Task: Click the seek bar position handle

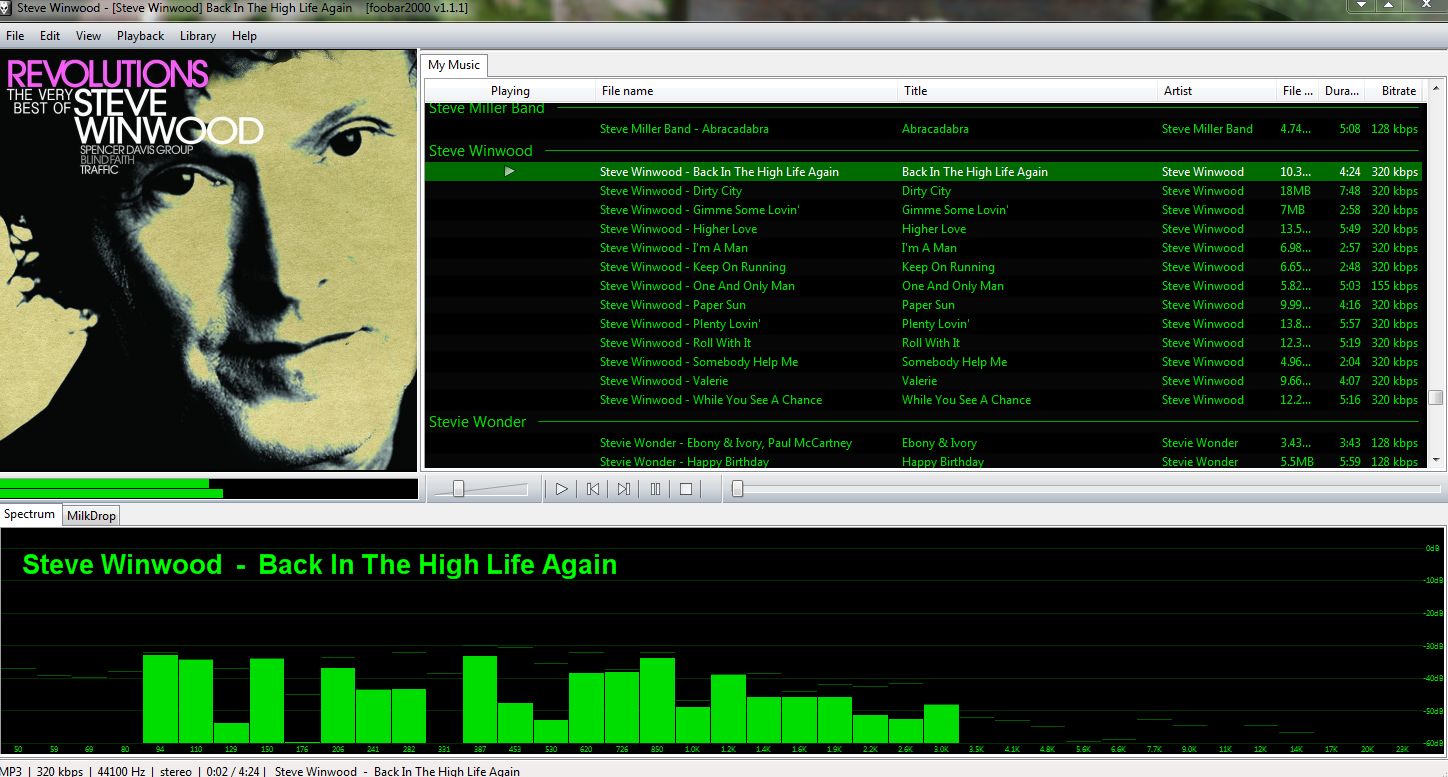Action: (x=737, y=489)
